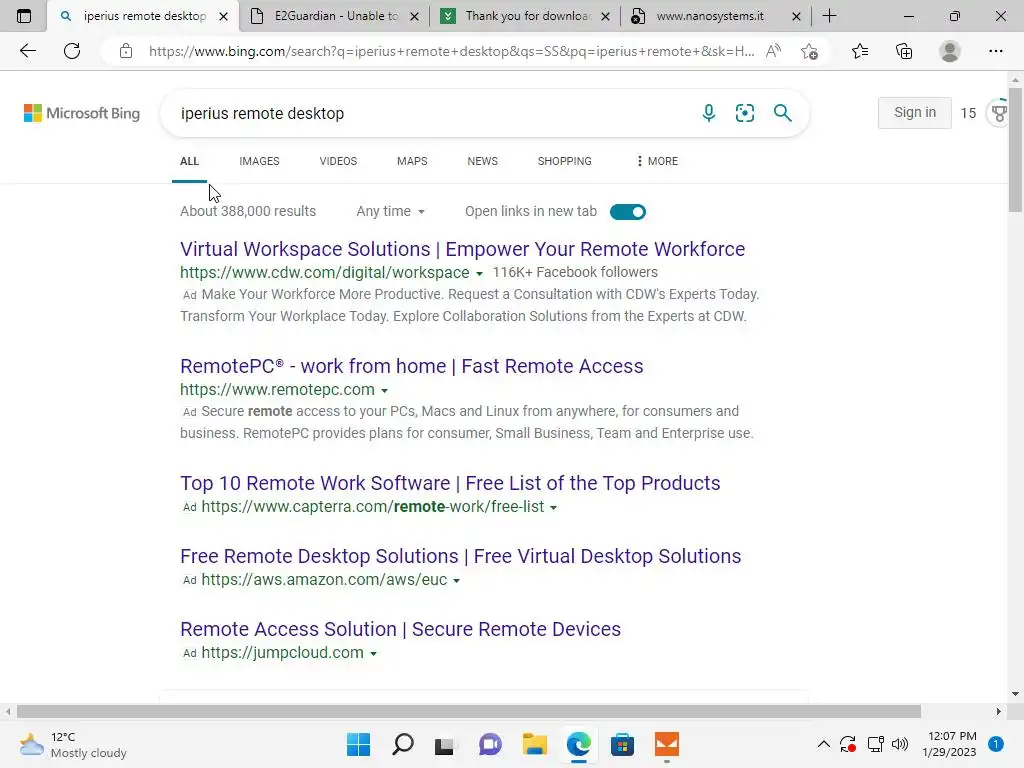Open Free Remote Desktop Solutions result
This screenshot has width=1024, height=768.
[x=460, y=556]
